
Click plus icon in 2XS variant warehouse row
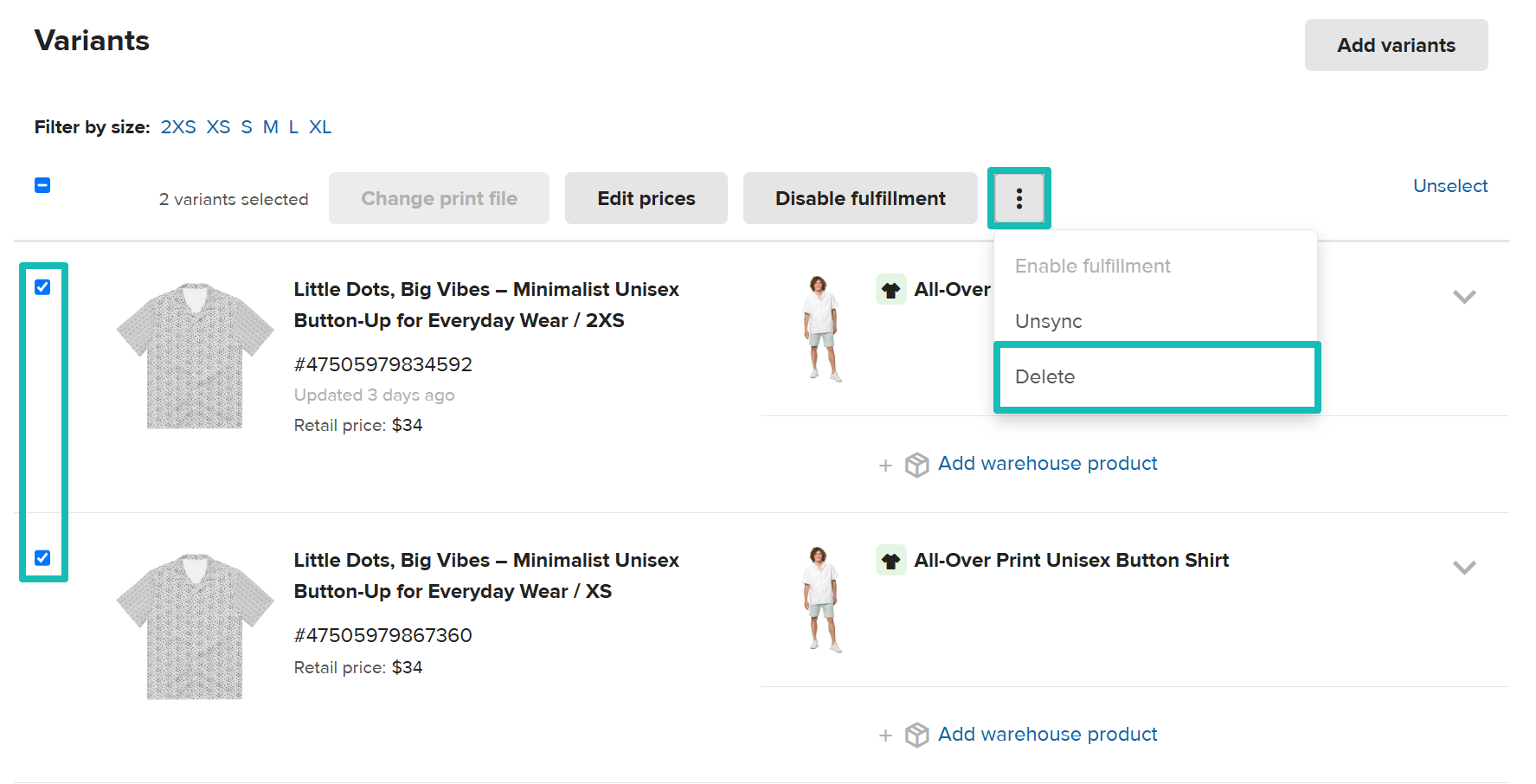click(885, 466)
